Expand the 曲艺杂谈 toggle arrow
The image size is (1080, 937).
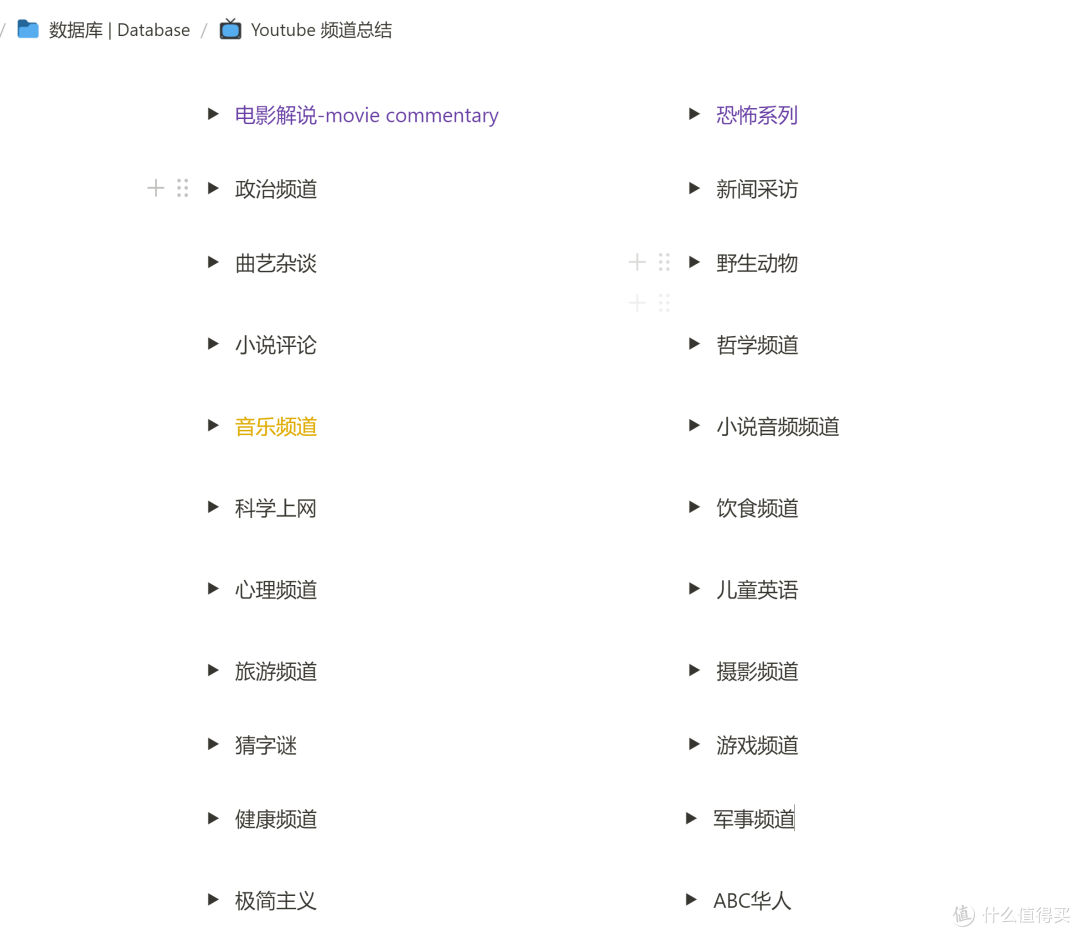(214, 262)
